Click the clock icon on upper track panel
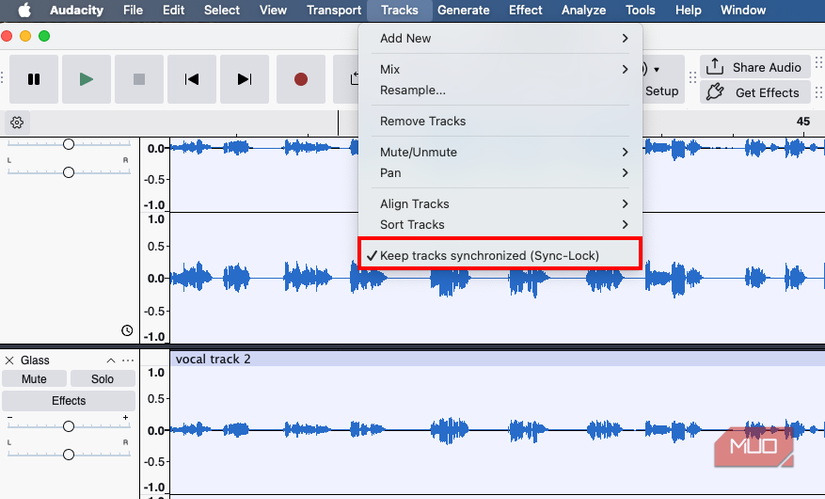Viewport: 825px width, 499px height. click(127, 331)
